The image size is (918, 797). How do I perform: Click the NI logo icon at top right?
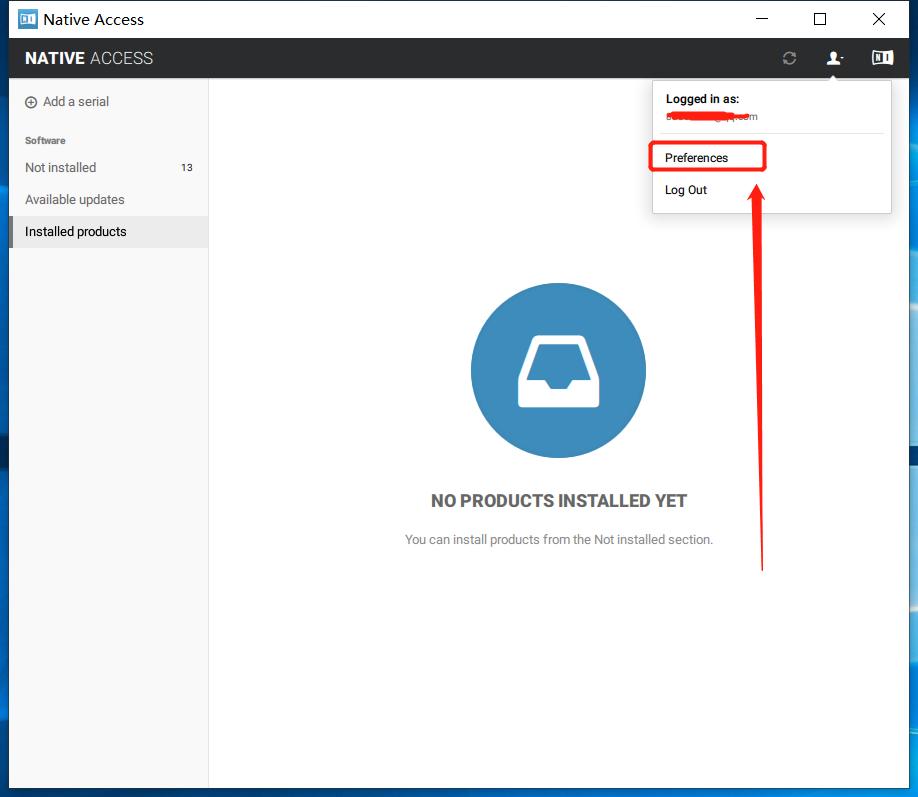click(881, 58)
